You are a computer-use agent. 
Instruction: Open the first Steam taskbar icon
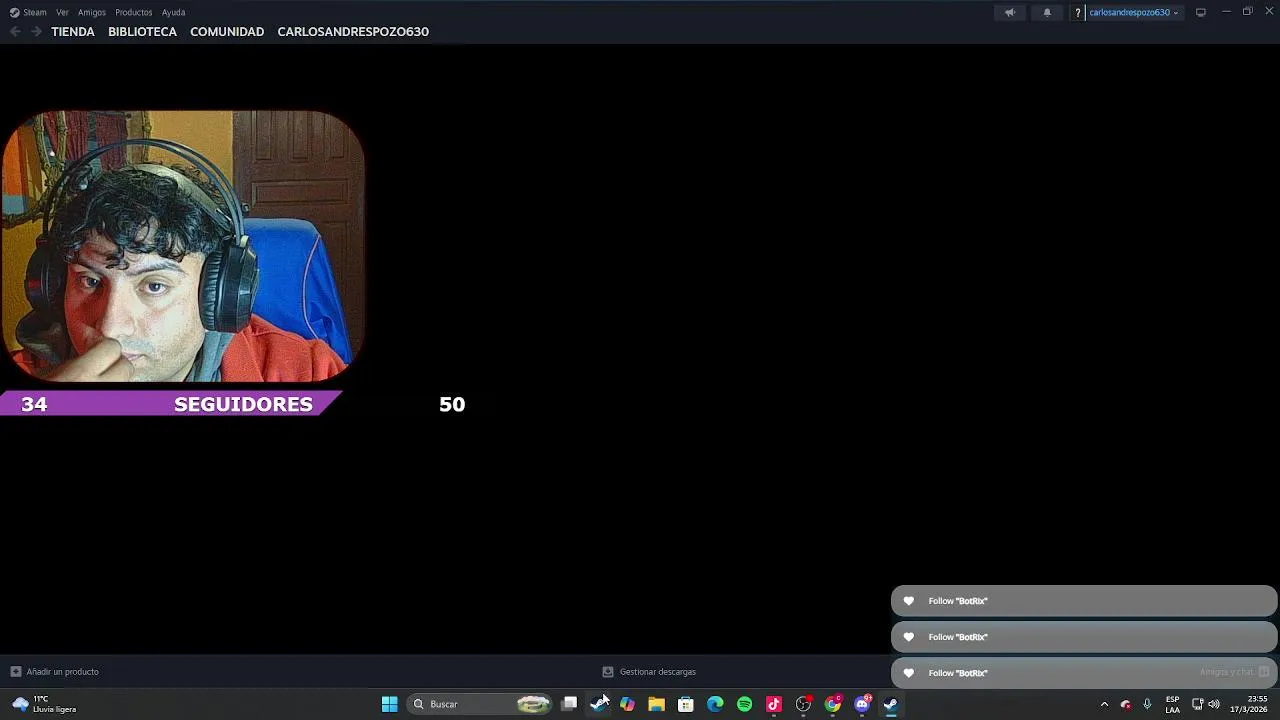click(598, 704)
